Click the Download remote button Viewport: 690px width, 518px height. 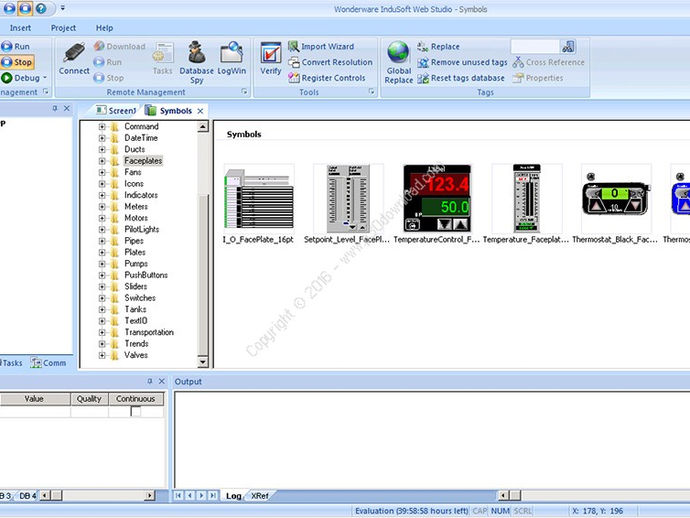point(120,46)
